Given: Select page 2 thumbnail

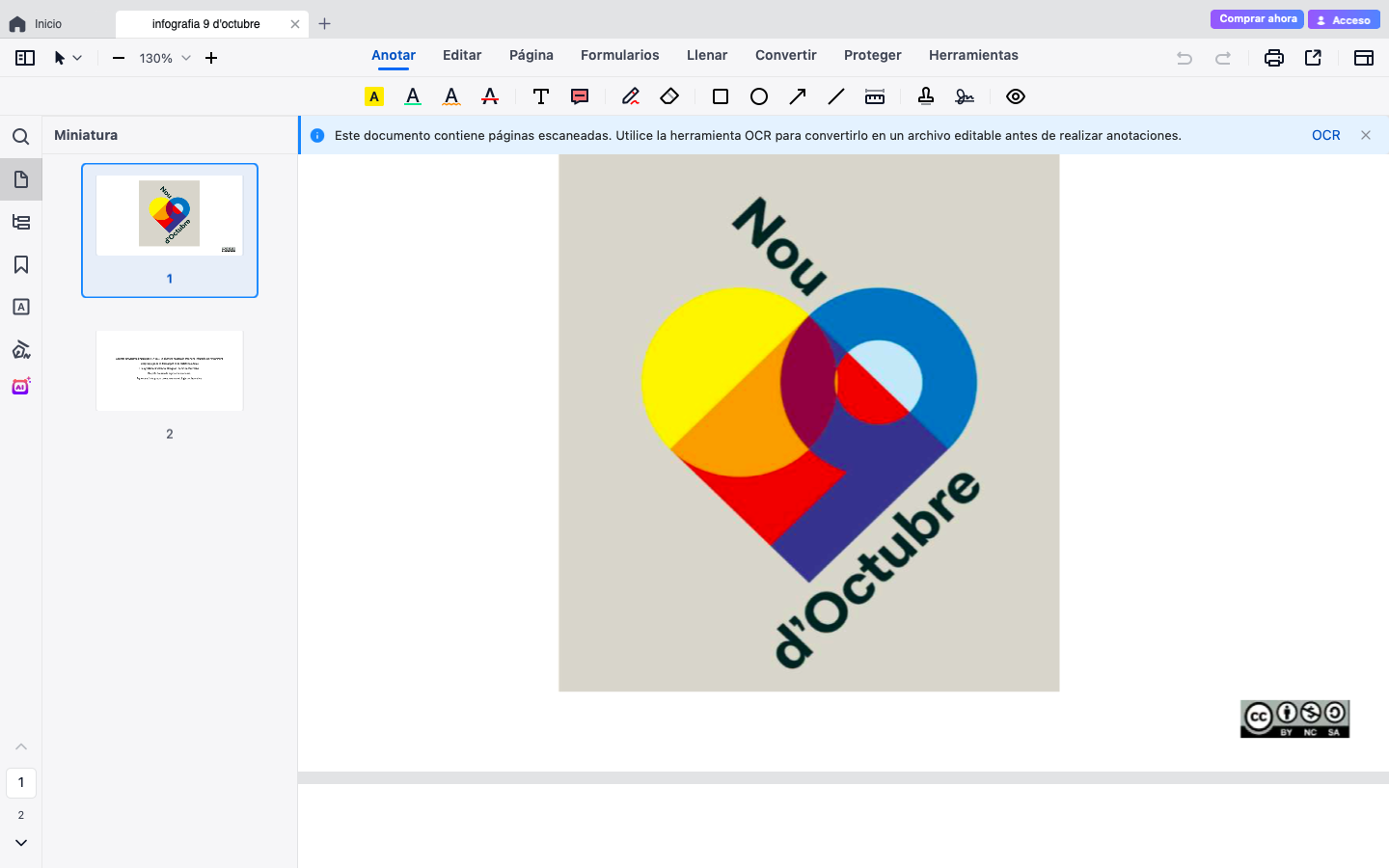Looking at the screenshot, I should tap(170, 371).
